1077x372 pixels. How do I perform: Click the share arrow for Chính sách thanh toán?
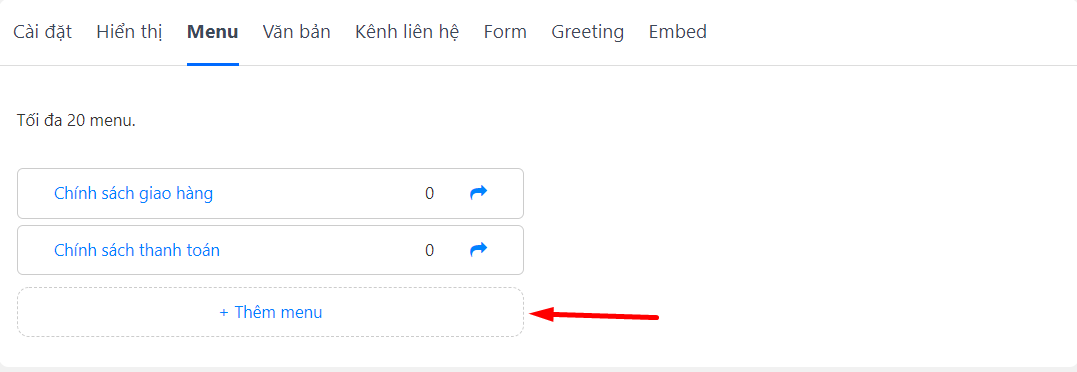coord(478,250)
